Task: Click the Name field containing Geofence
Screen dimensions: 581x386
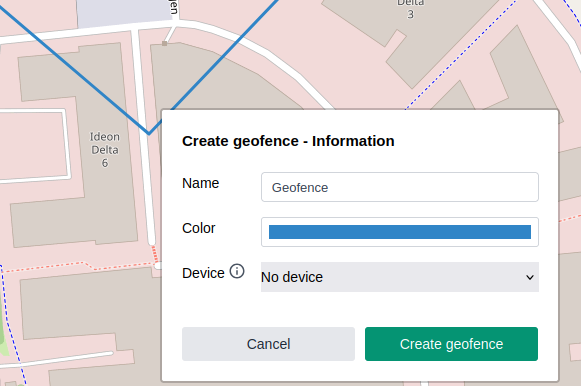Action: [400, 187]
